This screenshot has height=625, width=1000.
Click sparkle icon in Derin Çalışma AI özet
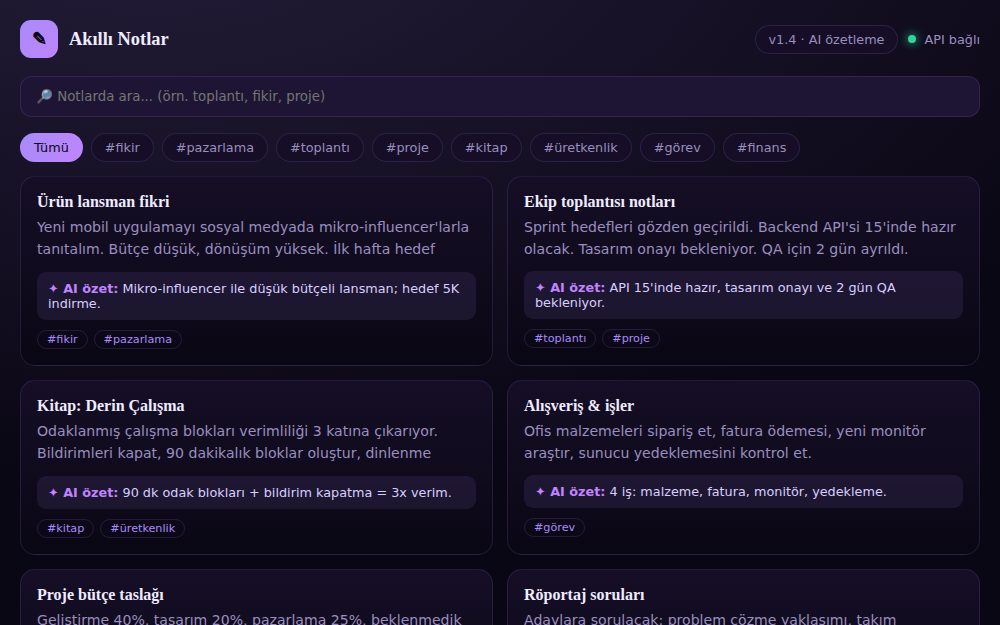54,492
